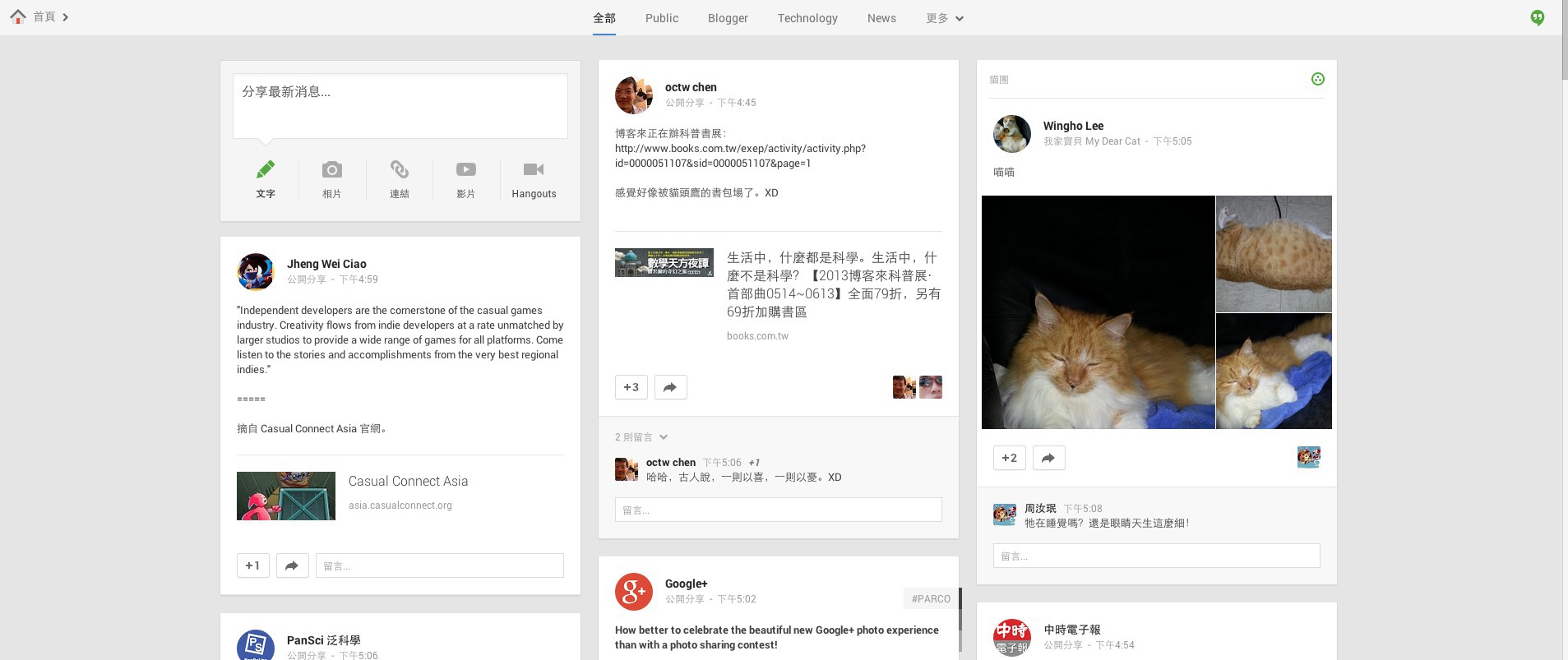Image resolution: width=1568 pixels, height=660 pixels.
Task: Open the 數學天方夜譚 book banner thumbnail
Action: (x=664, y=262)
